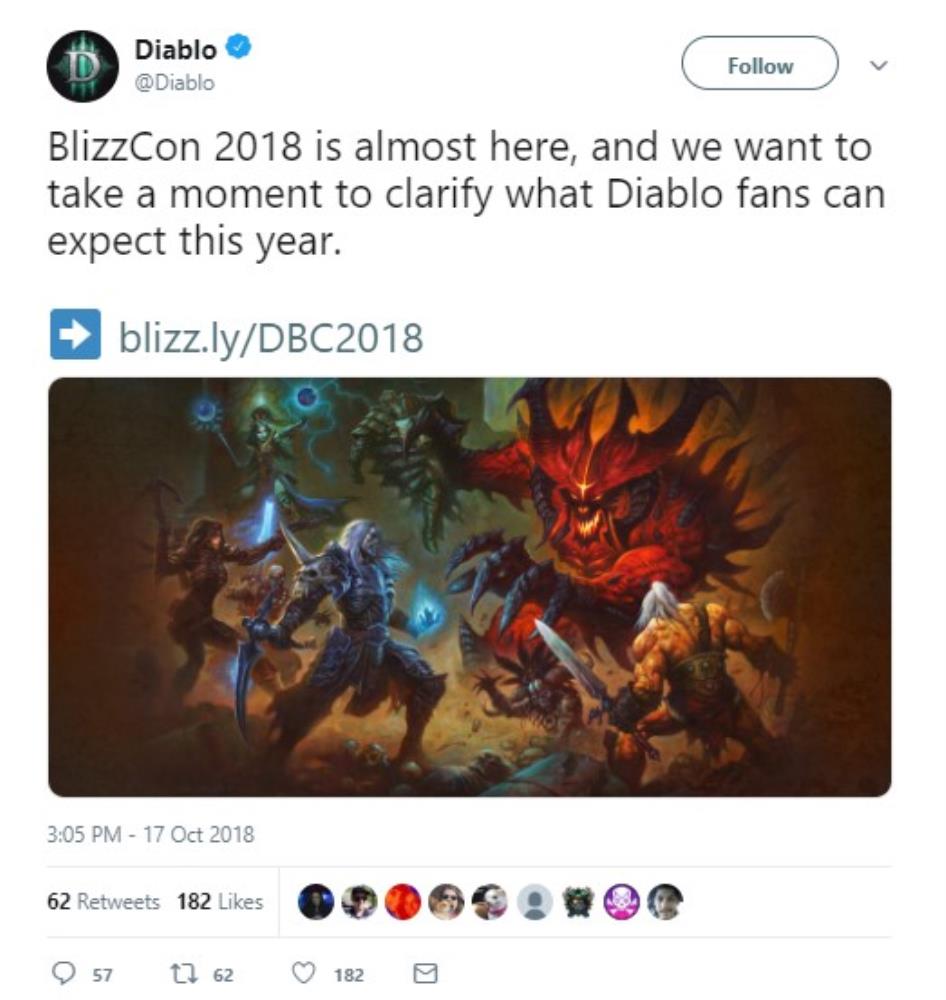The image size is (946, 1000).
Task: Open the Diablo display name
Action: [176, 49]
